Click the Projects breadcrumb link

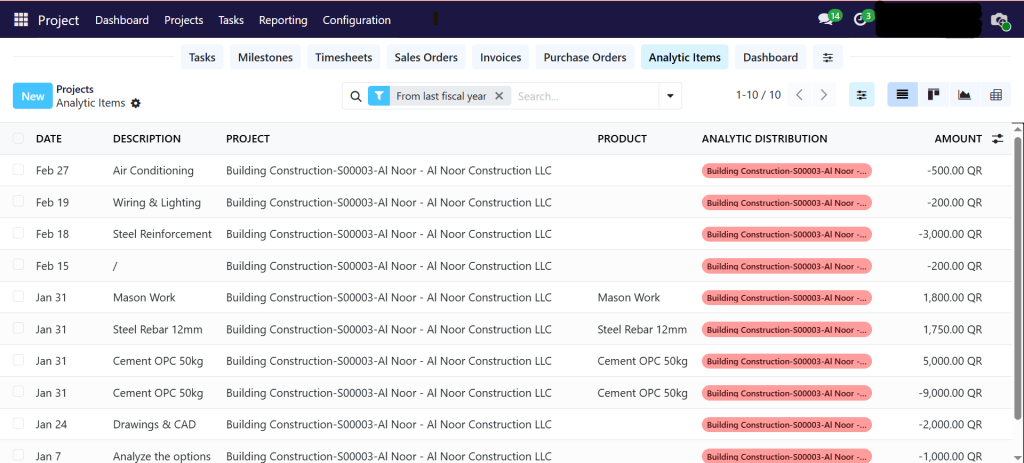point(74,89)
